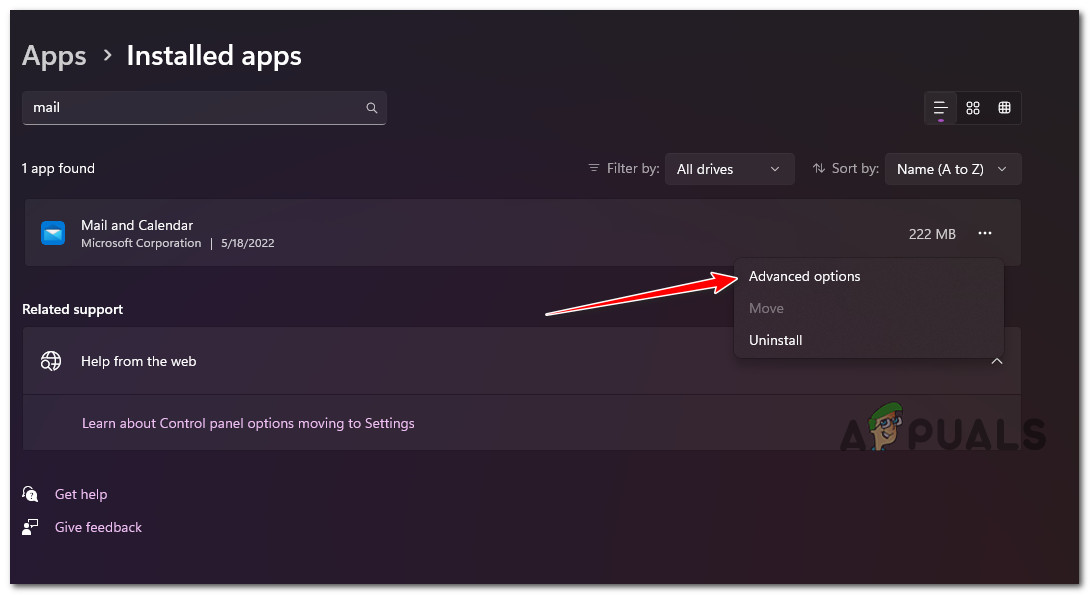Choose Uninstall from the context menu
The height and width of the screenshot is (595, 1090).
[776, 340]
